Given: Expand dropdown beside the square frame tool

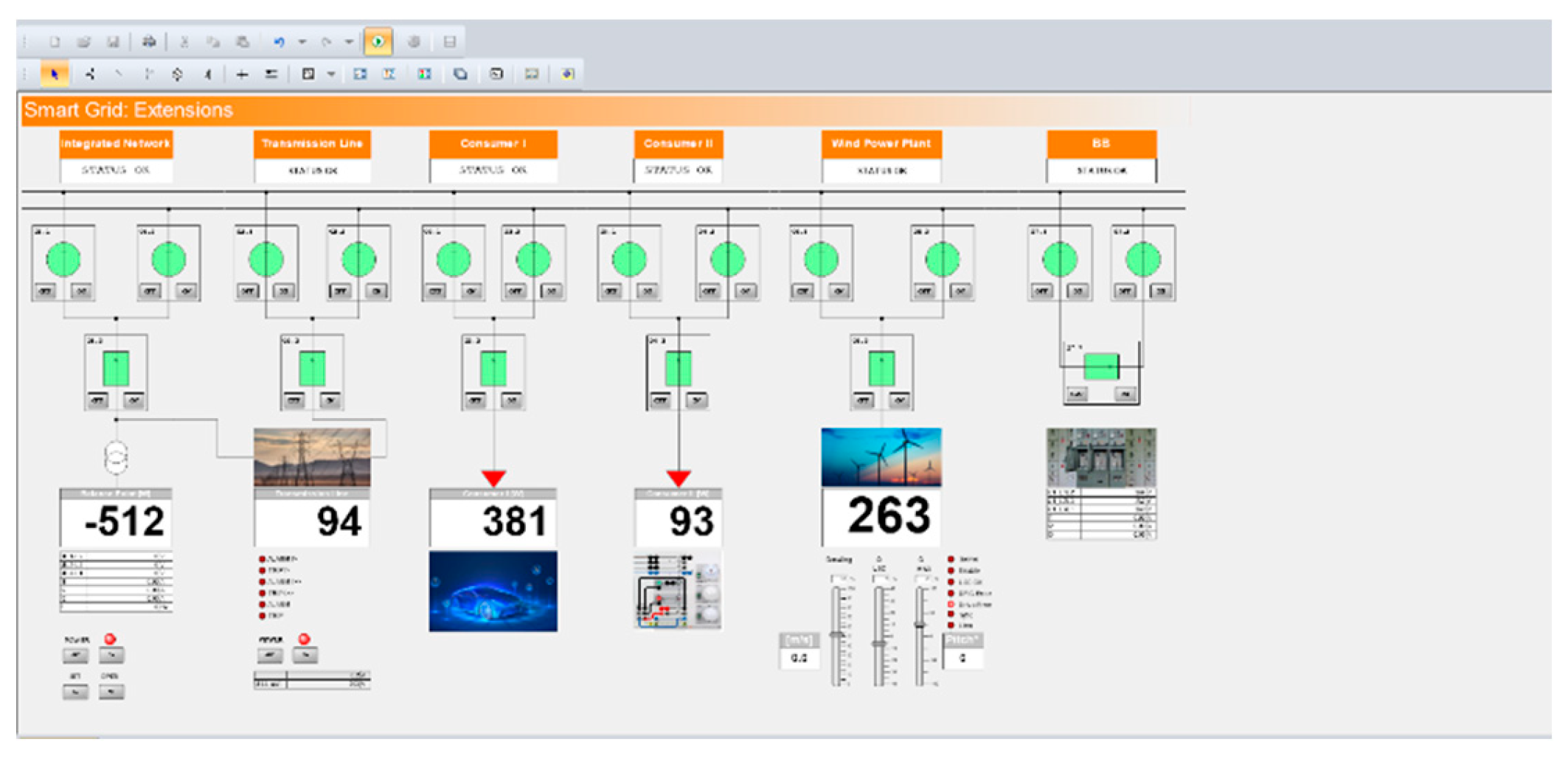Looking at the screenshot, I should (x=331, y=74).
